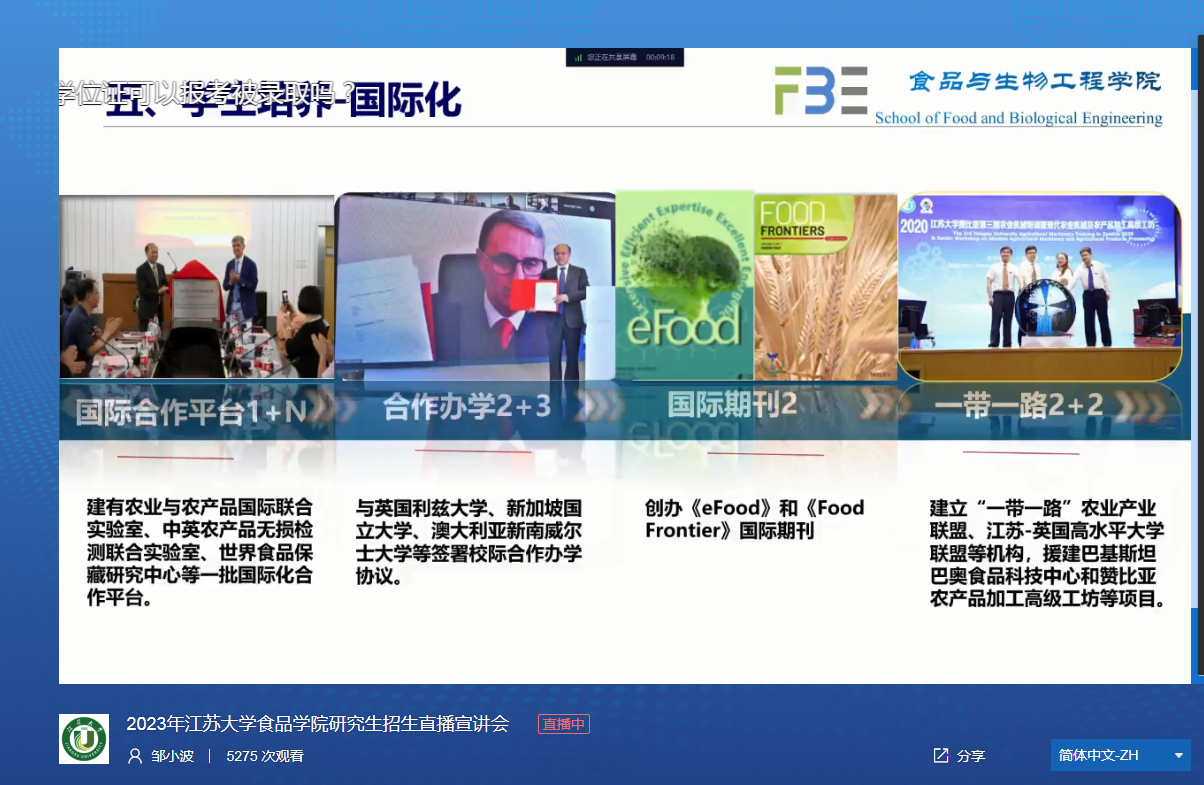1204x785 pixels.
Task: Select the 合作办学2+3 banner label
Action: [x=466, y=407]
